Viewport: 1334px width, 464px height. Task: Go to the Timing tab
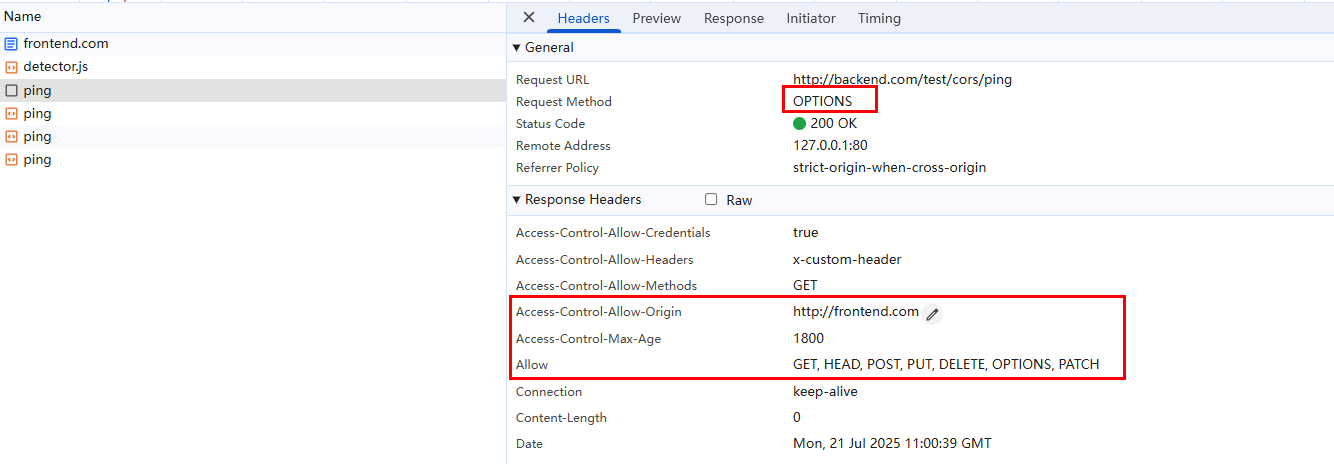(x=879, y=18)
